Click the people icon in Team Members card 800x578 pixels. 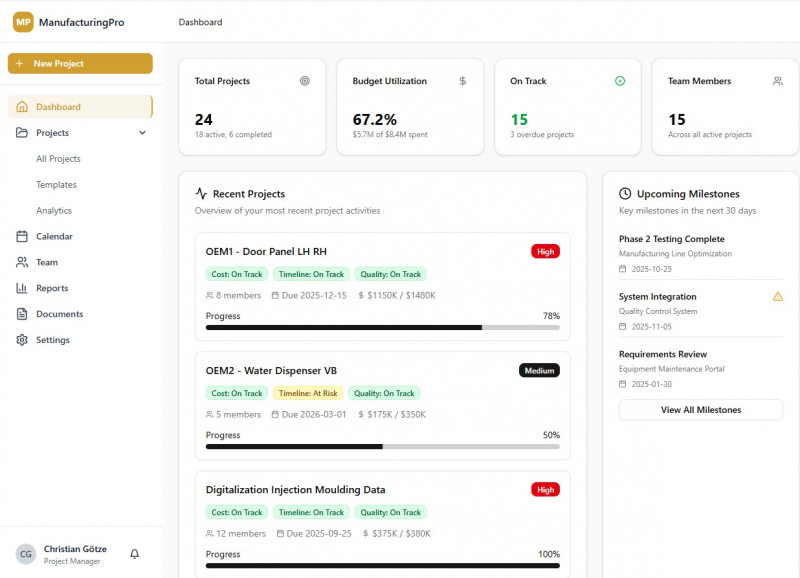777,81
